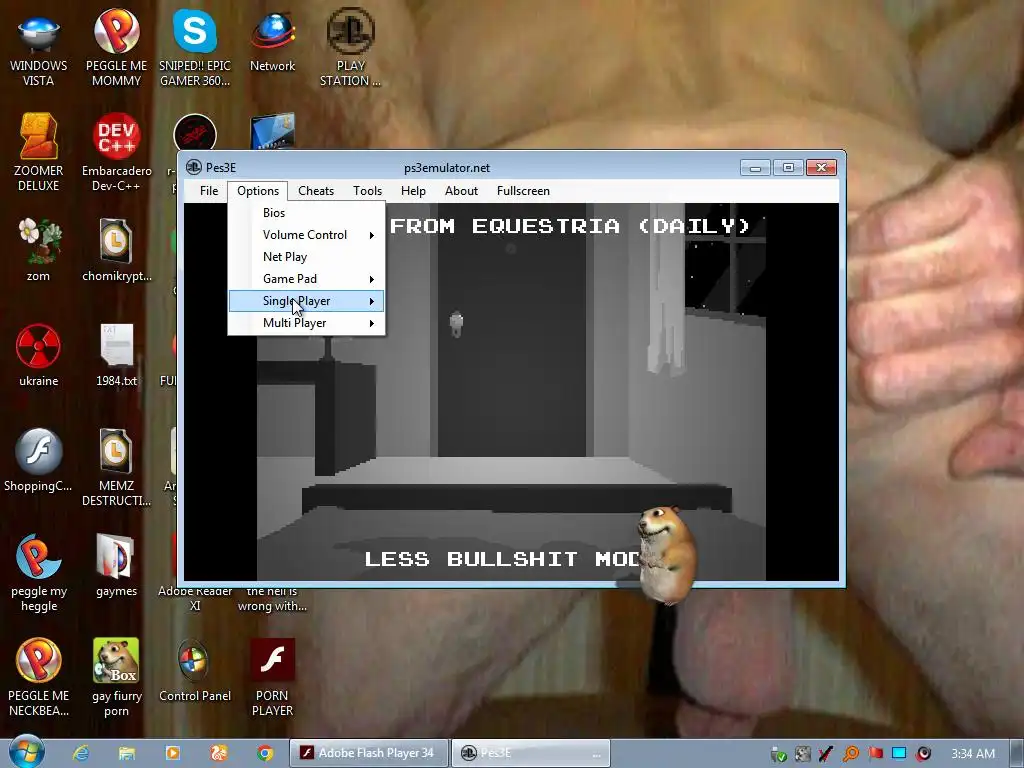Open the Cheats menu

tap(316, 191)
